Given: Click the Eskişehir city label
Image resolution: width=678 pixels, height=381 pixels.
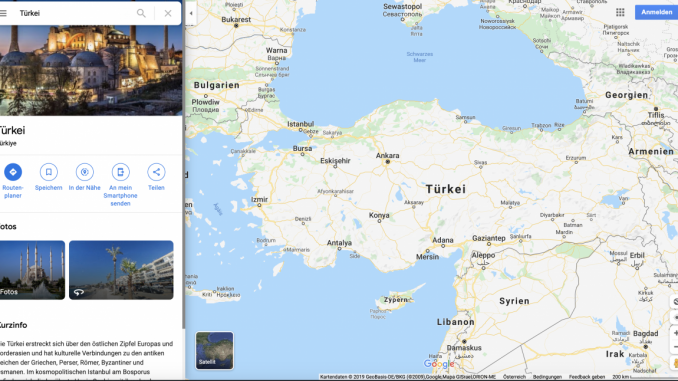Looking at the screenshot, I should [x=335, y=161].
